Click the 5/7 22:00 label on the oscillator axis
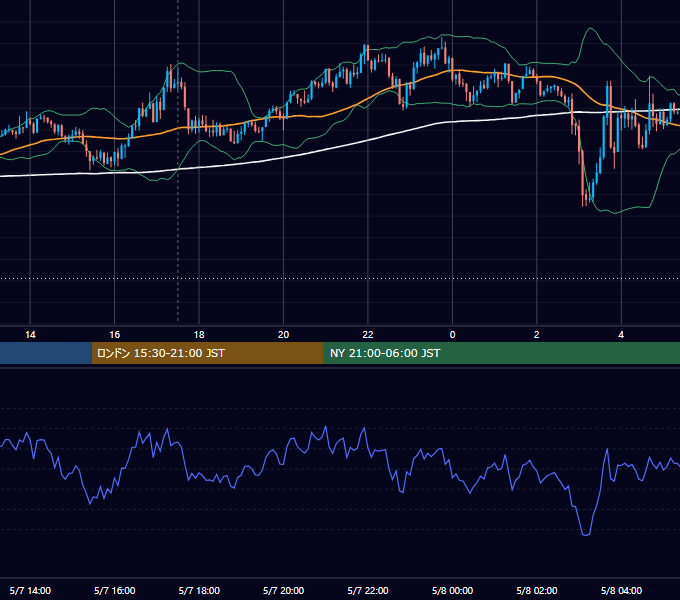 (x=368, y=590)
